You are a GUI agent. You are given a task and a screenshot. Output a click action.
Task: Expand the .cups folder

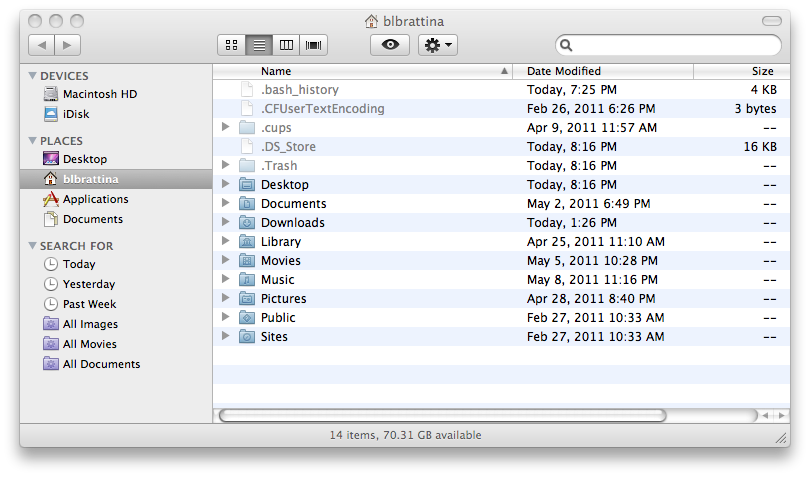coord(225,127)
